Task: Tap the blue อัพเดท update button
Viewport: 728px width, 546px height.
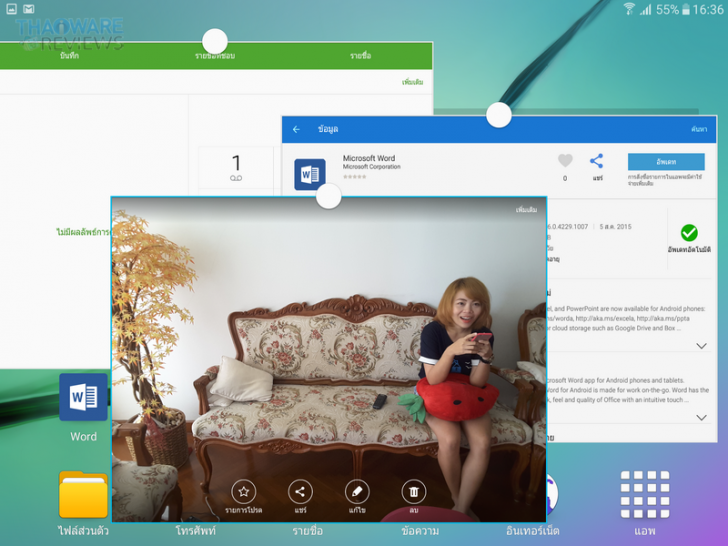Action: click(666, 162)
